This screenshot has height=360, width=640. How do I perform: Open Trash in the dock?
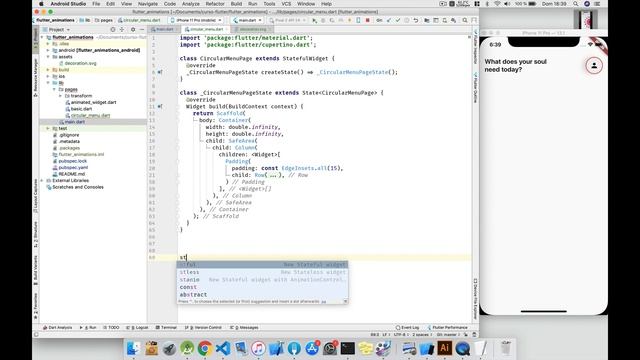point(506,348)
